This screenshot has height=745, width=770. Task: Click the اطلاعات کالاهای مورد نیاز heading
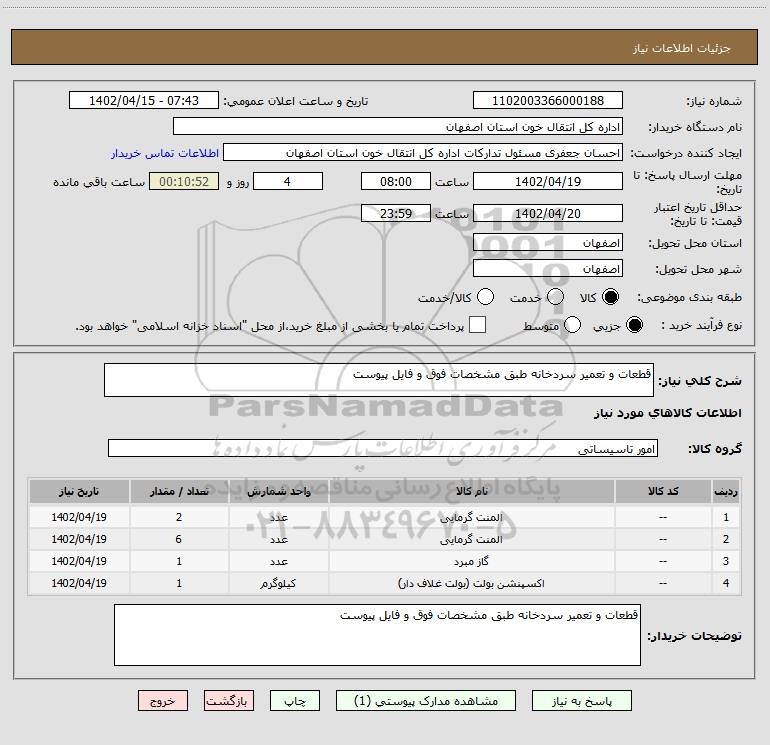[x=667, y=413]
